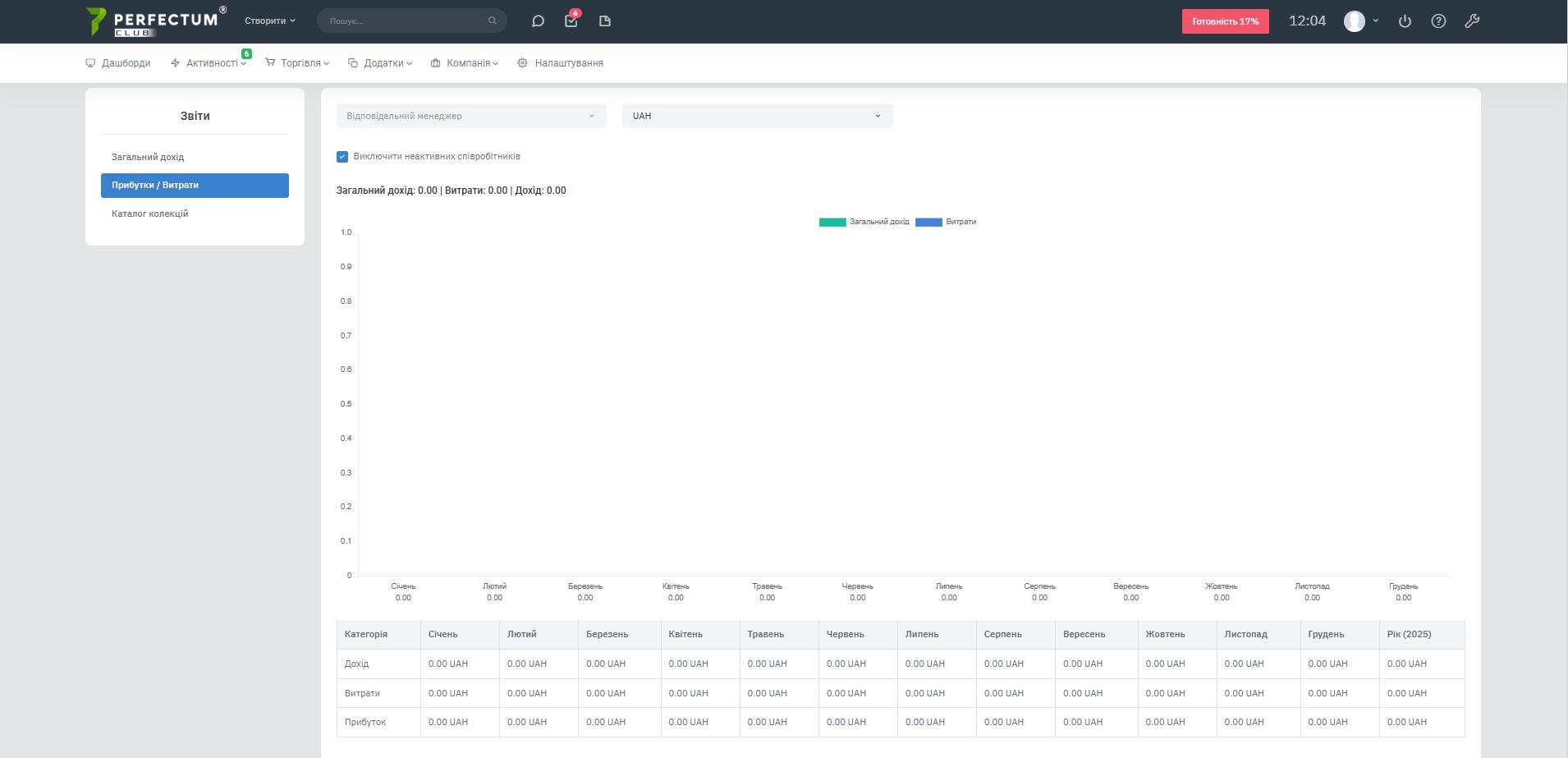Toggle Витрати legend series in chart
This screenshot has height=758, width=1568.
[946, 222]
